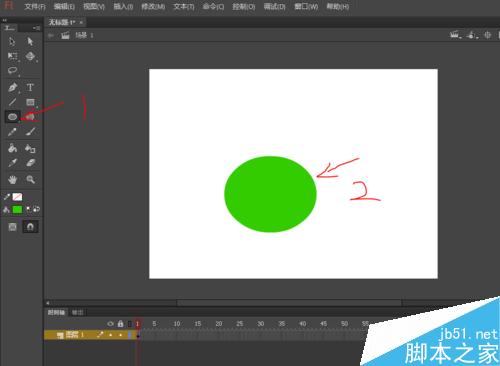Click the green oval on the stage
Image resolution: width=500 pixels, height=366 pixels.
[x=270, y=194]
